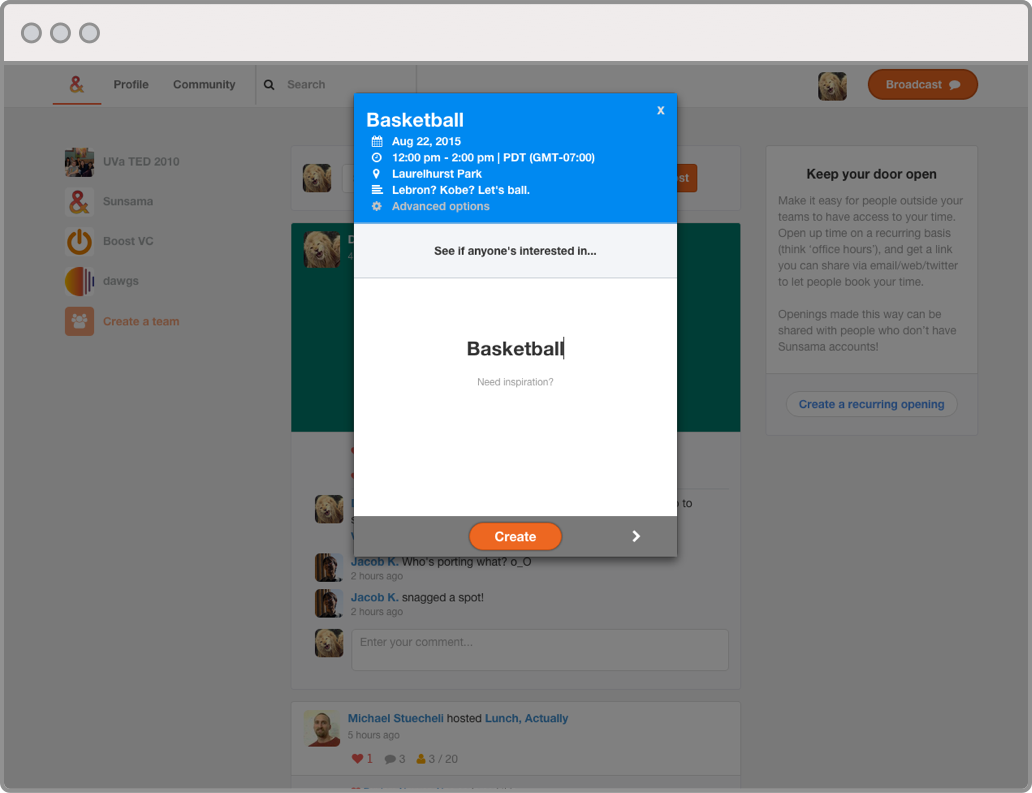This screenshot has height=793, width=1032.
Task: Click the next arrow chevron in dialog footer
Action: pos(636,537)
